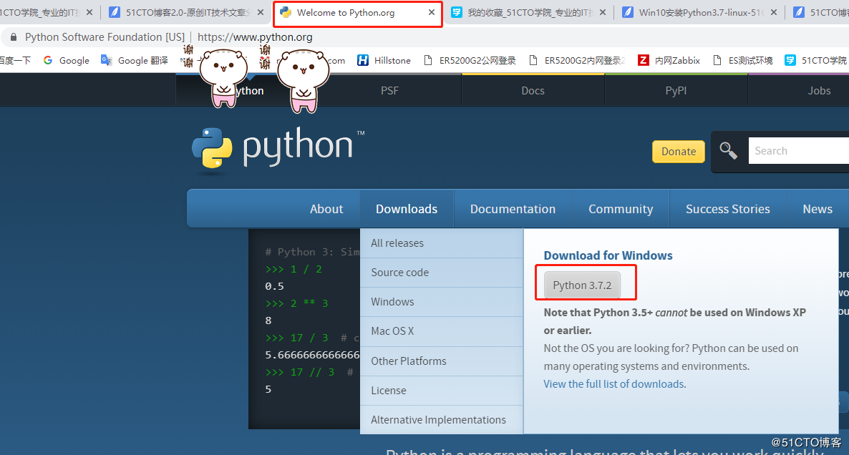The height and width of the screenshot is (455, 849).
Task: Open the ER5200G2公网登录 bookmark
Action: click(x=470, y=61)
